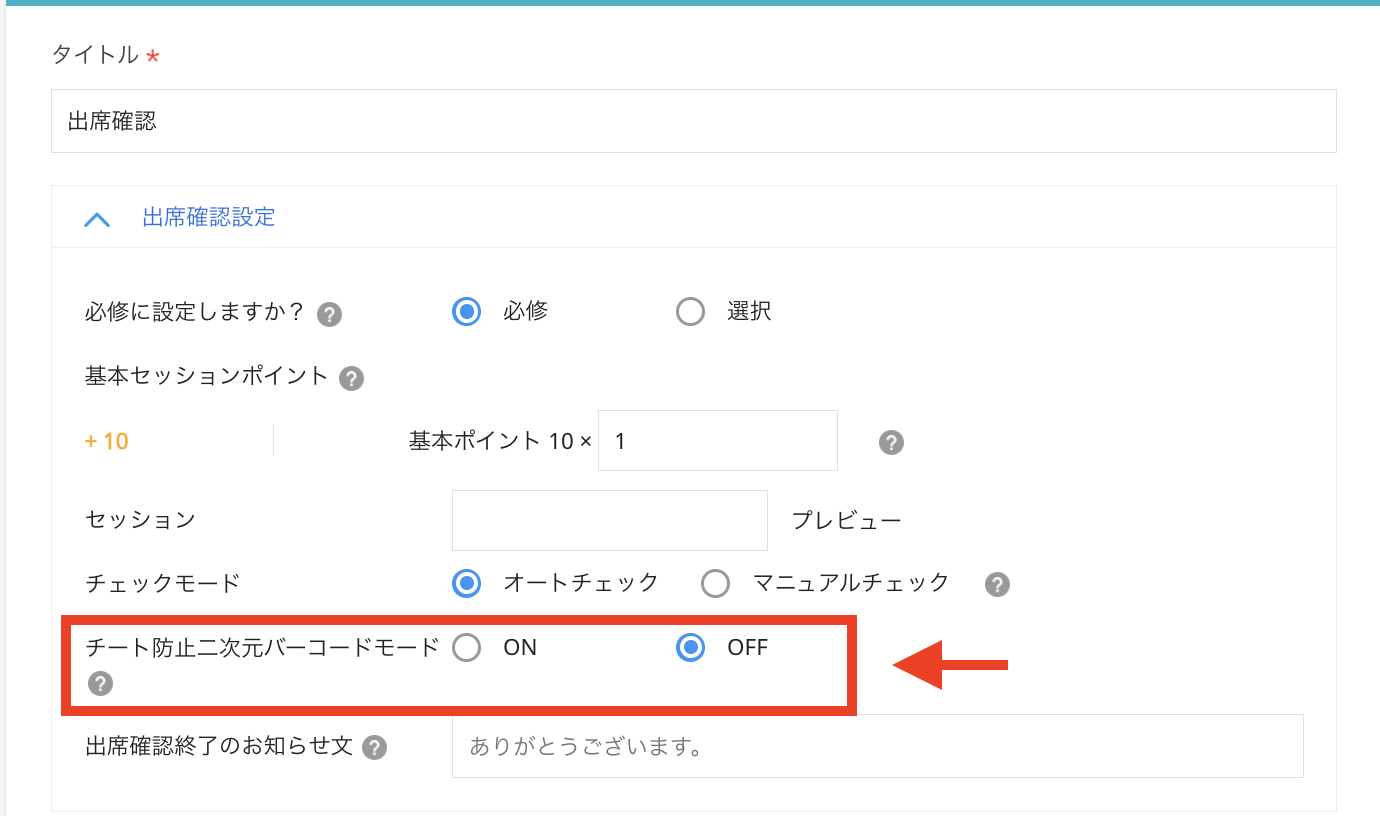Screen dimensions: 1380x816
Task: Click the base point multiplier field
Action: point(717,441)
